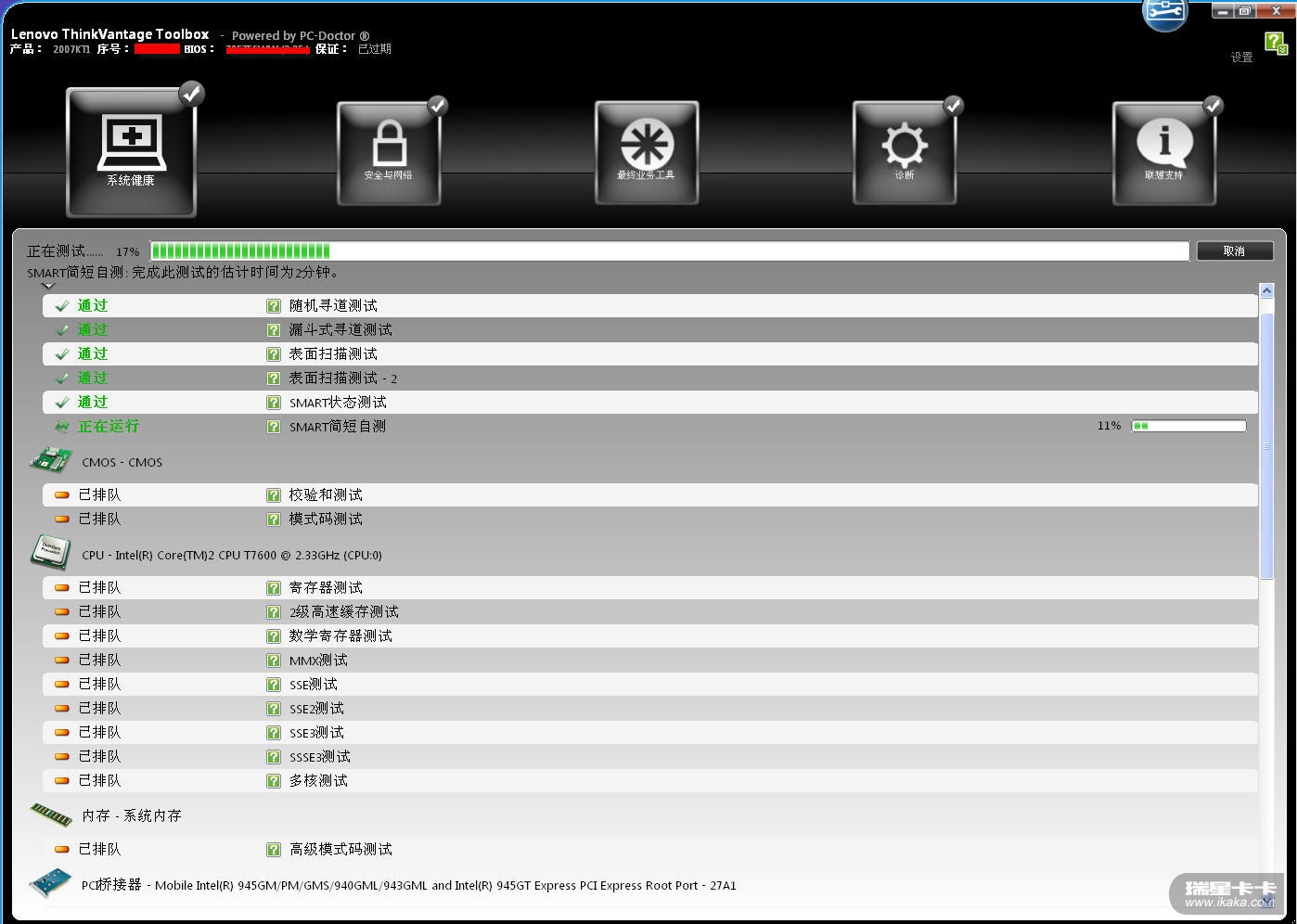Open the 设置 settings link
This screenshot has height=924, width=1297.
coord(1242,58)
